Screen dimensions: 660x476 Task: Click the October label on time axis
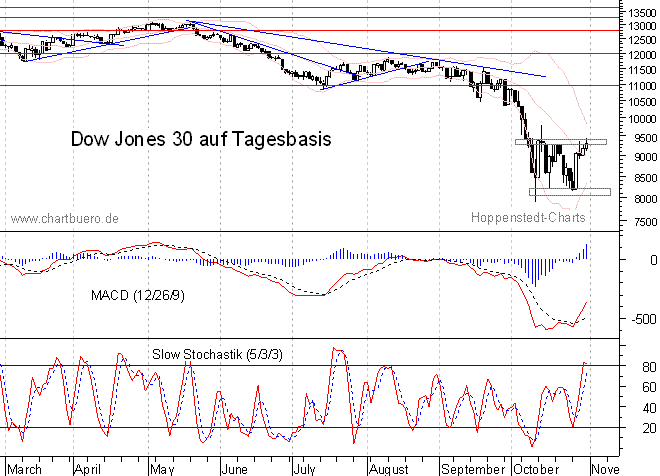click(x=538, y=467)
